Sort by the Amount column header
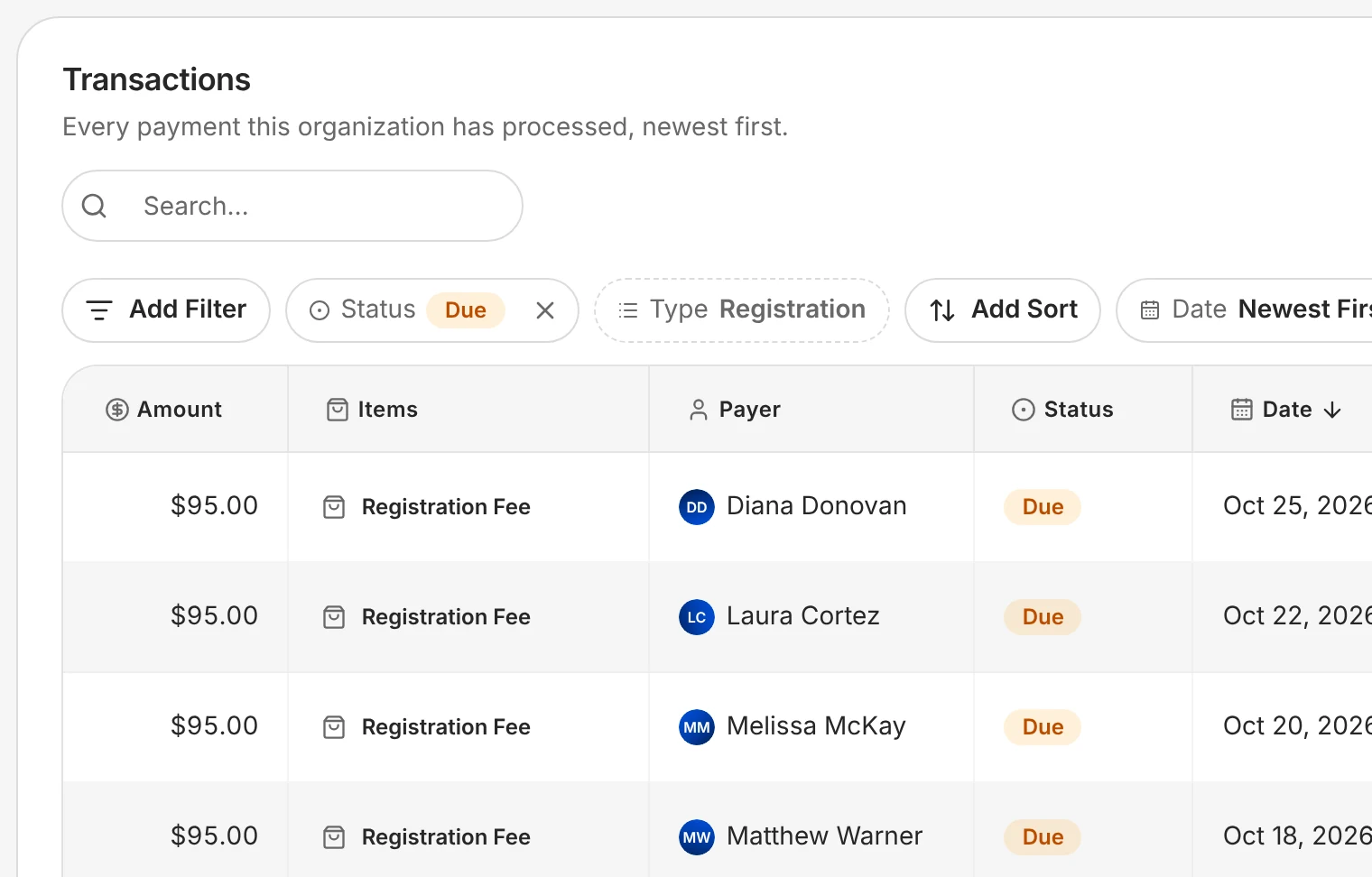The image size is (1372, 877). point(175,409)
